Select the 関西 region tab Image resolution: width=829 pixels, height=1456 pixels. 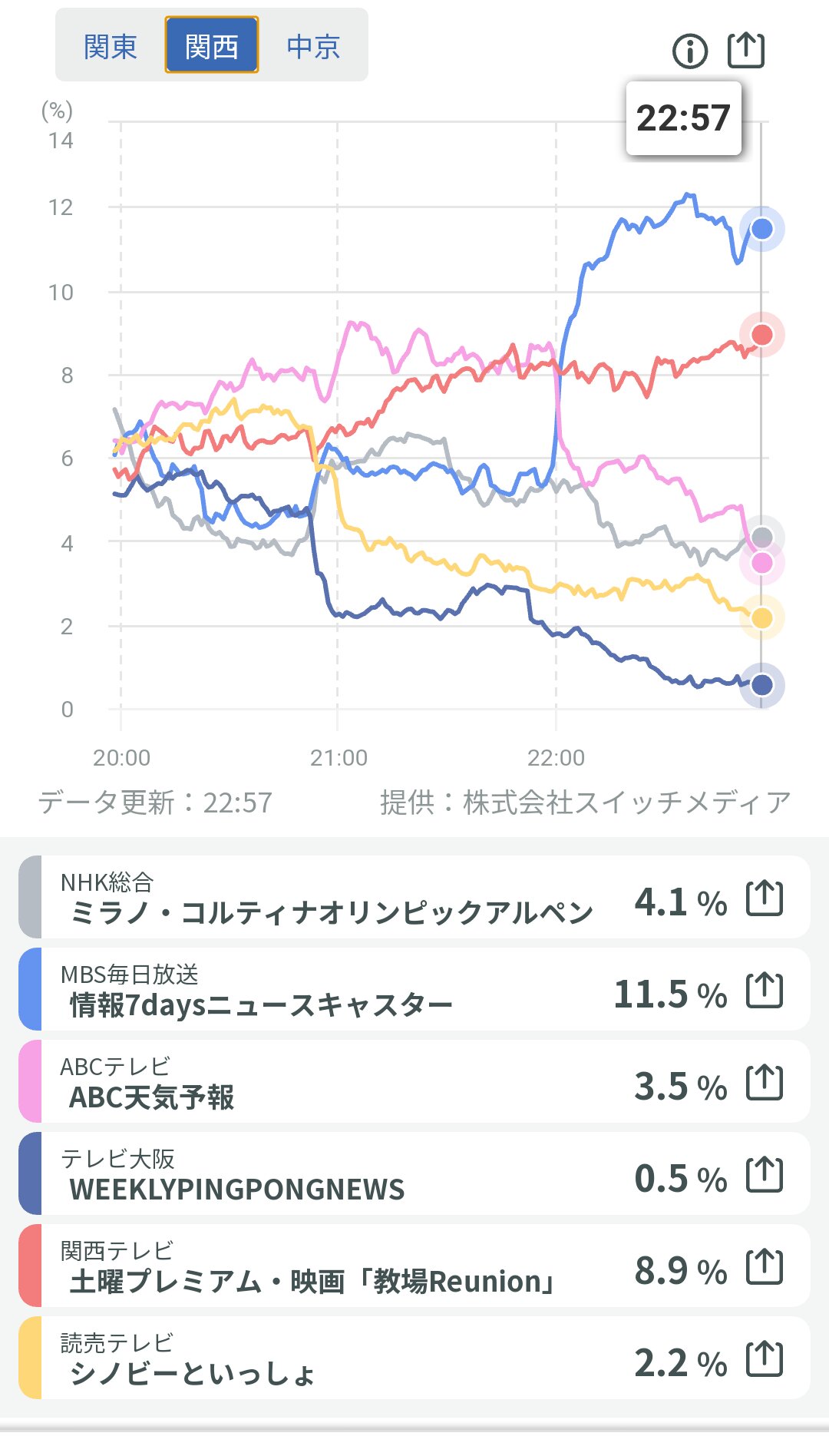coord(212,47)
